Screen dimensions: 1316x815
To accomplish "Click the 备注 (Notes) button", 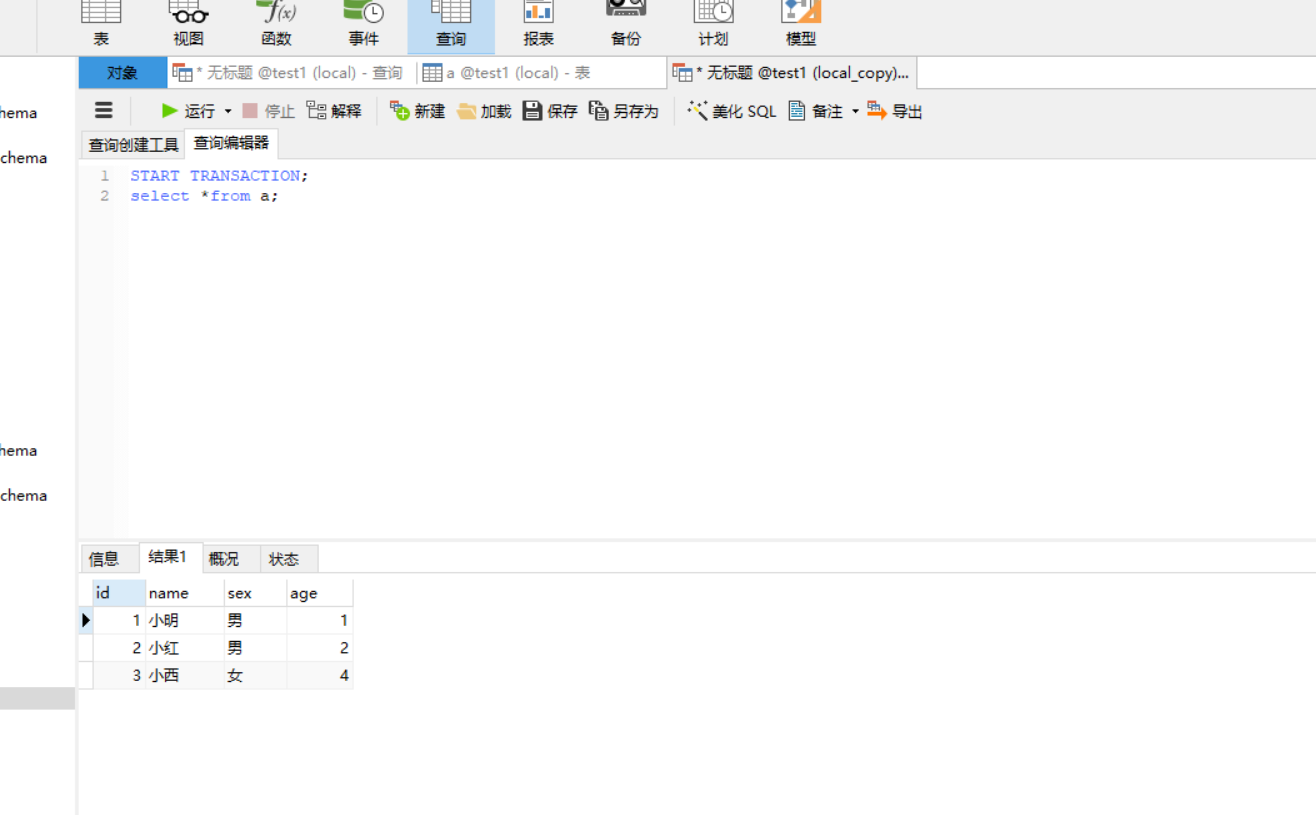I will [816, 111].
